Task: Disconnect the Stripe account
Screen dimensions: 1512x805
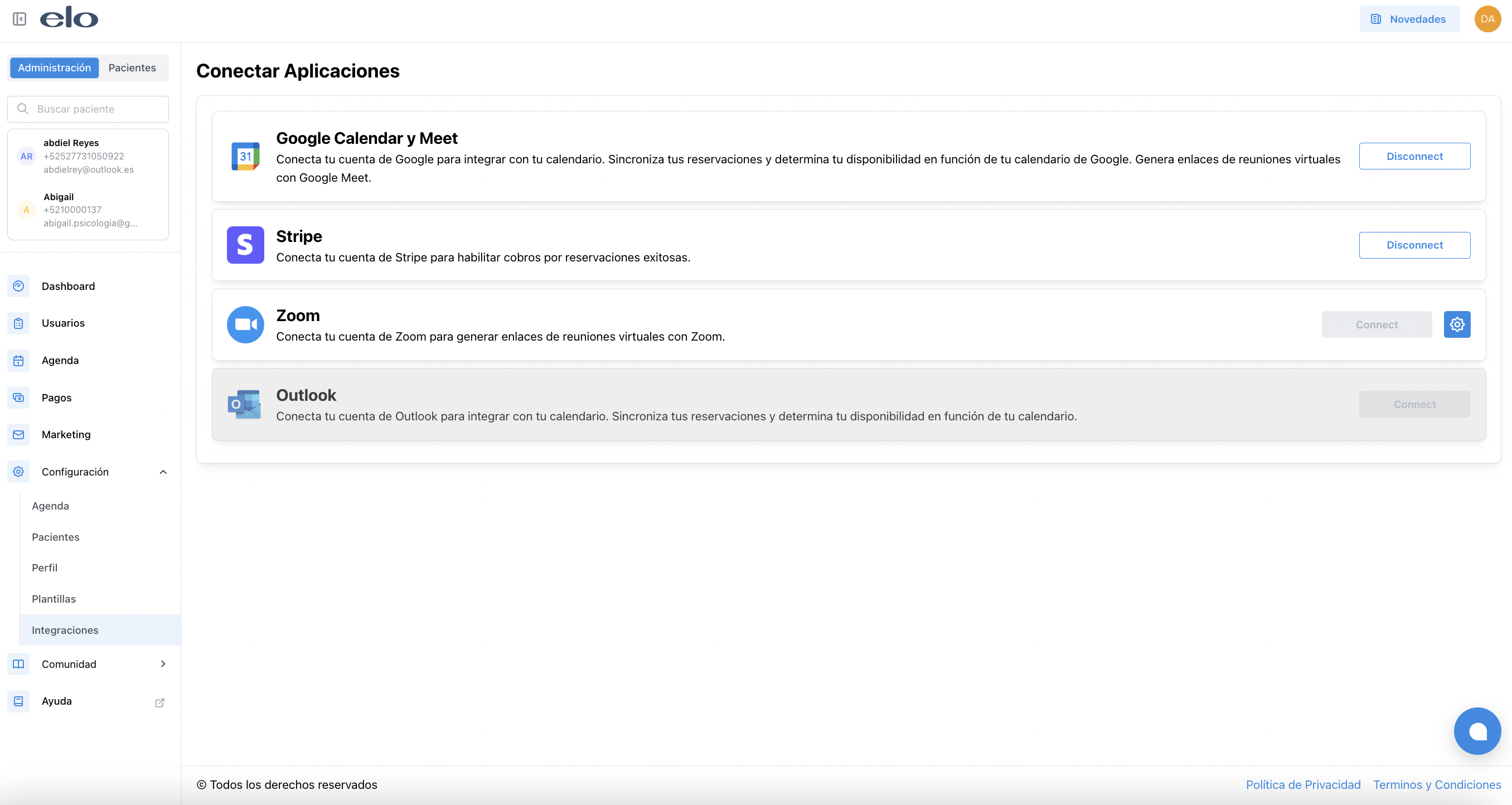Action: click(x=1414, y=245)
